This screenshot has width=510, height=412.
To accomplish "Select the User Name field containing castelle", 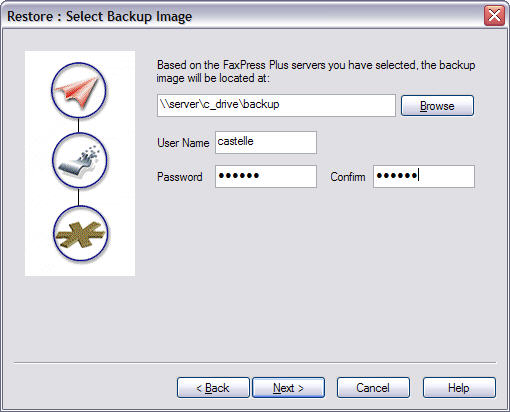I will pyautogui.click(x=266, y=142).
